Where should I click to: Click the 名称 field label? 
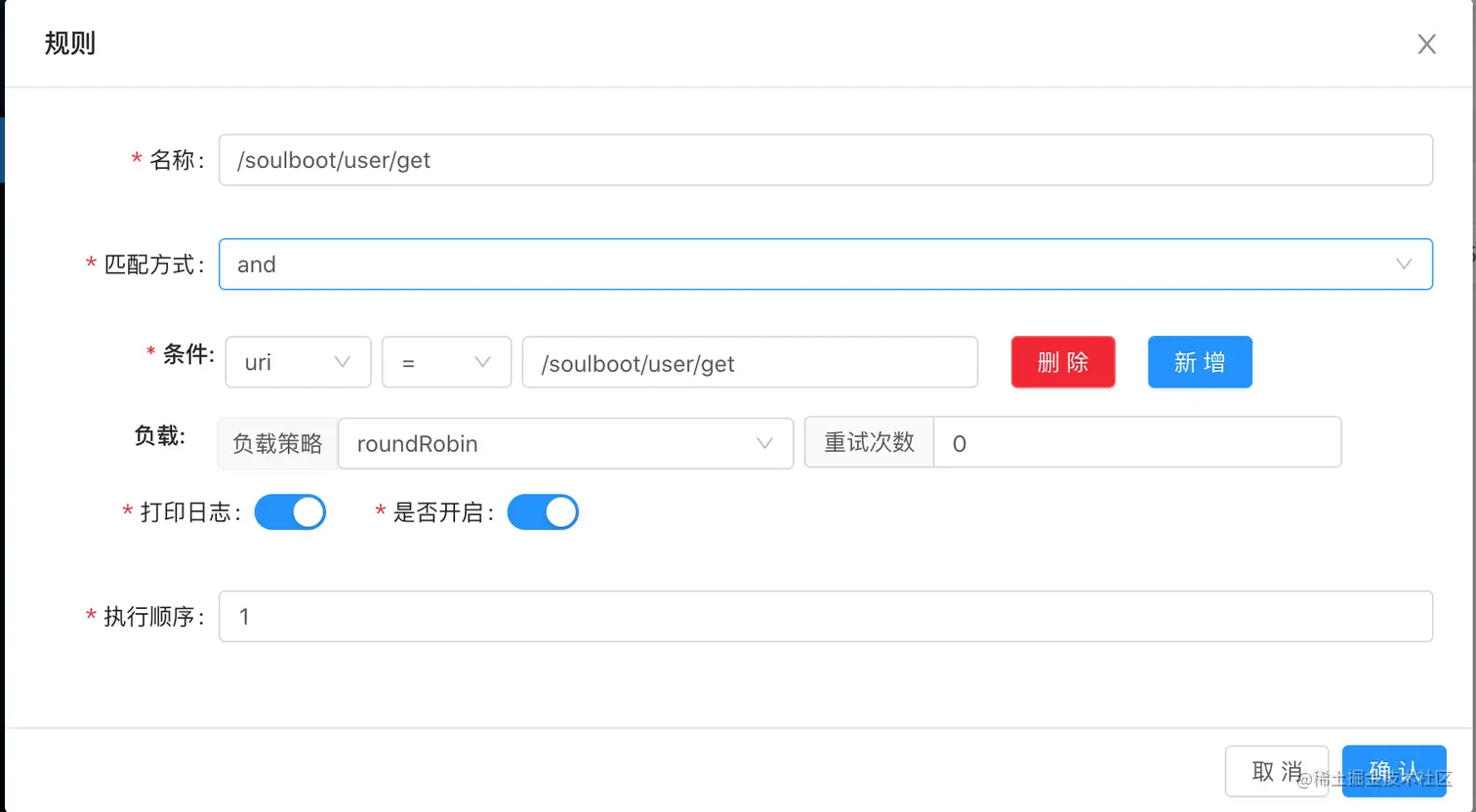[x=176, y=160]
